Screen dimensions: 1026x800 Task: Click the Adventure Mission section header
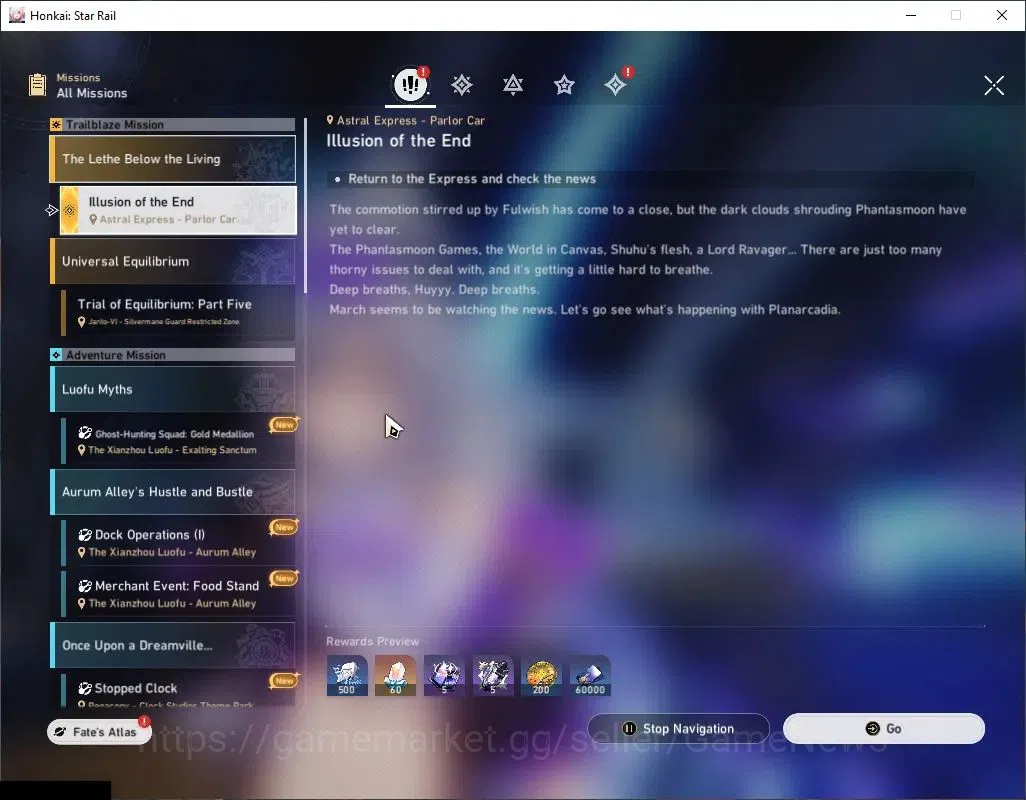173,355
